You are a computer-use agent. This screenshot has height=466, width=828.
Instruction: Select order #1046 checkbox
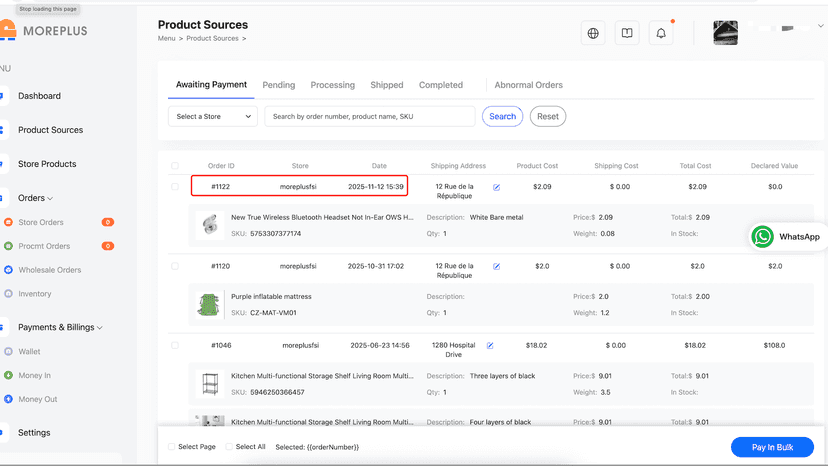click(x=175, y=346)
